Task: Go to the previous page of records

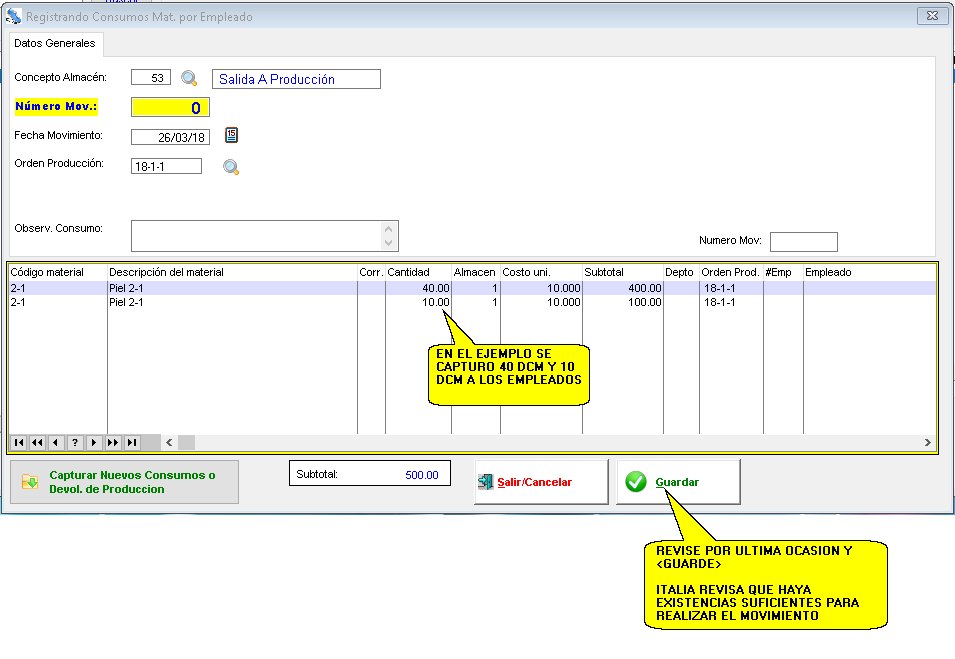Action: 37,442
